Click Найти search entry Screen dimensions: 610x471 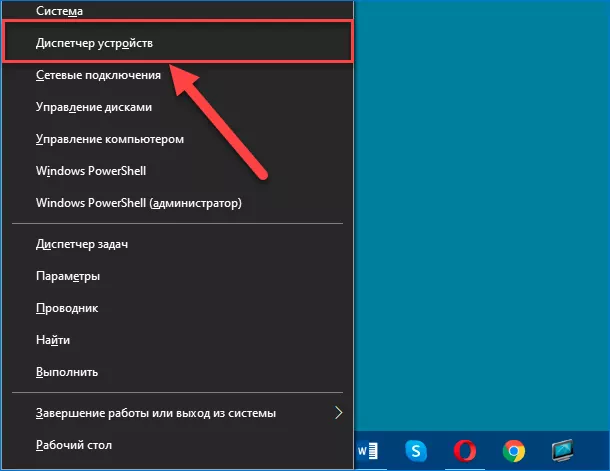53,340
